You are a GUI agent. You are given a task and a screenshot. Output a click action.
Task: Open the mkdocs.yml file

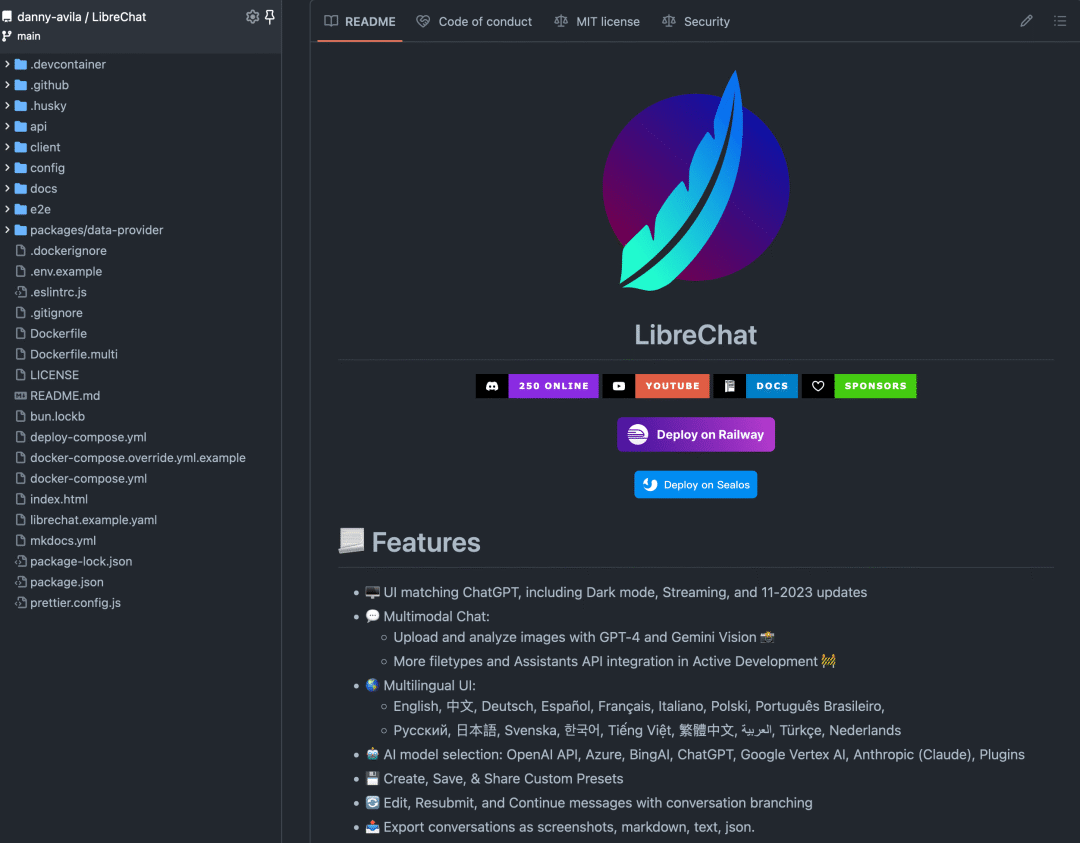63,541
